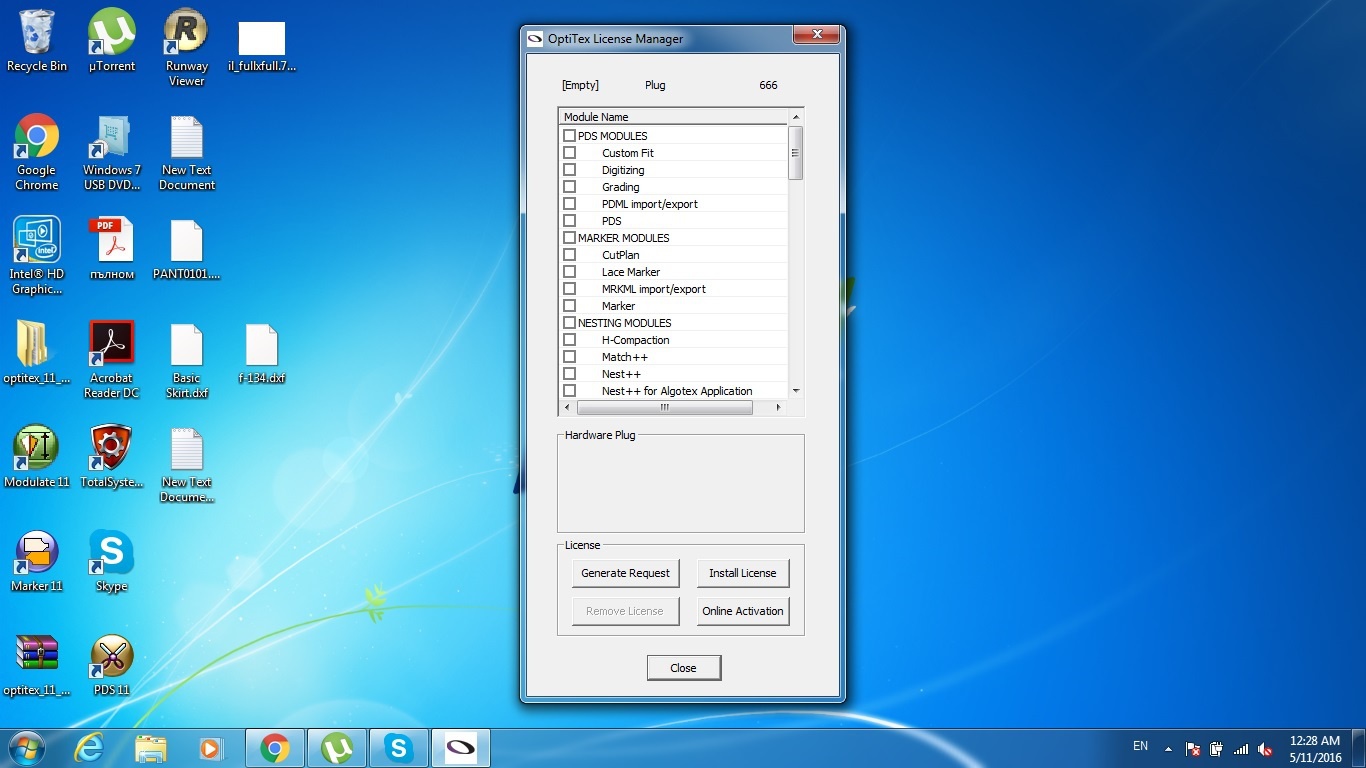
Task: Open the Marker 11 desktop icon
Action: (x=36, y=553)
